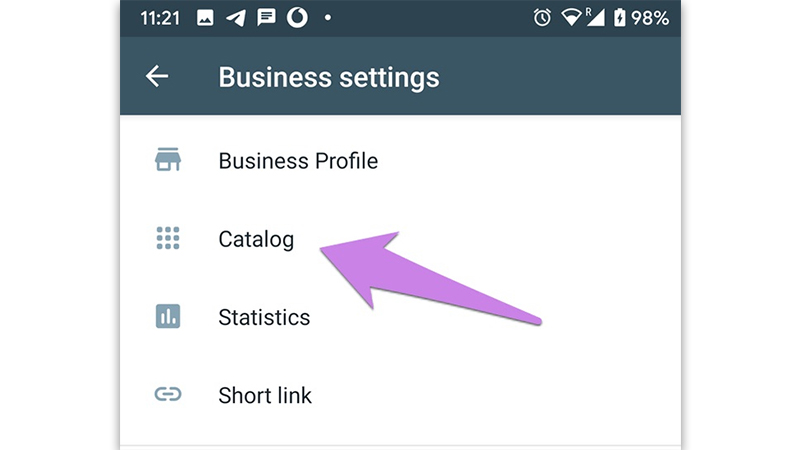Tap the image notification icon in status bar
This screenshot has width=800, height=450.
click(x=206, y=18)
